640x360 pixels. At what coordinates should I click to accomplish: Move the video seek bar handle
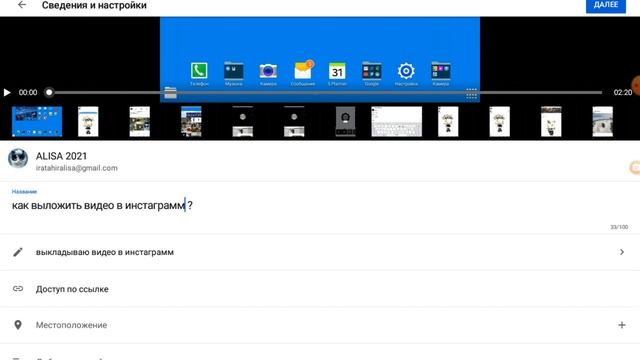tap(49, 92)
